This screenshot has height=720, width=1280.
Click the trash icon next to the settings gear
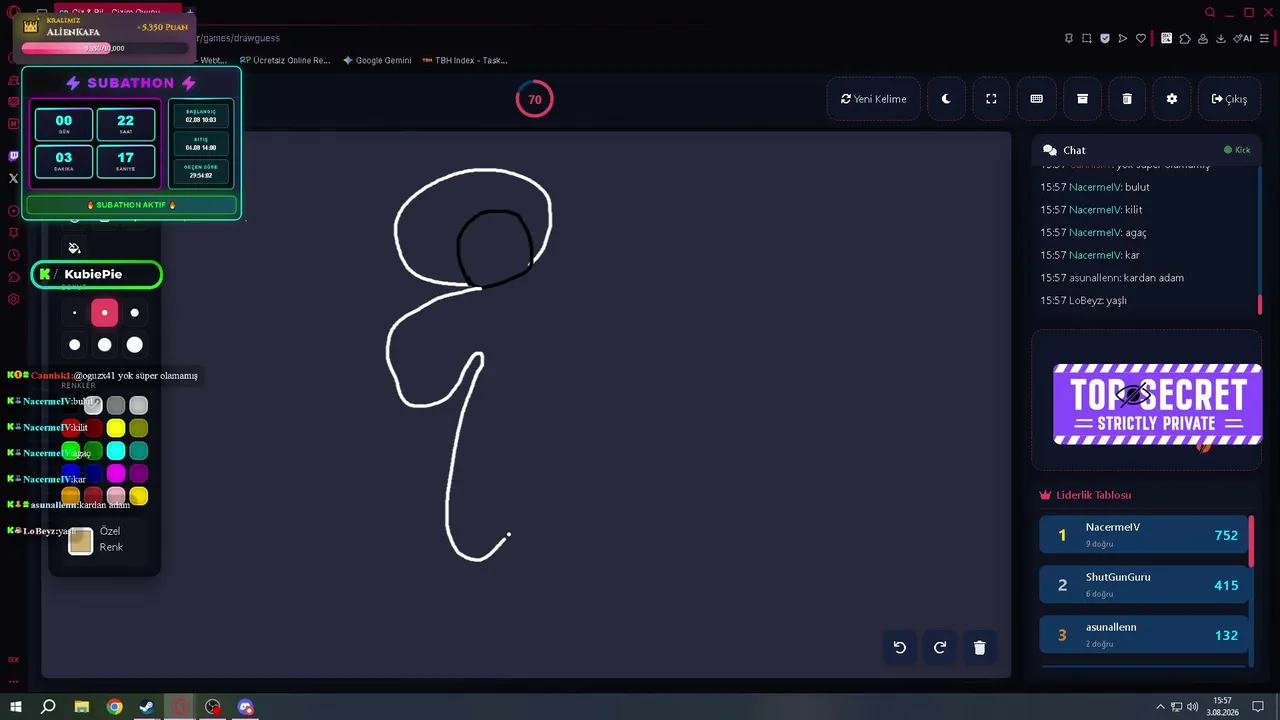click(x=1127, y=99)
